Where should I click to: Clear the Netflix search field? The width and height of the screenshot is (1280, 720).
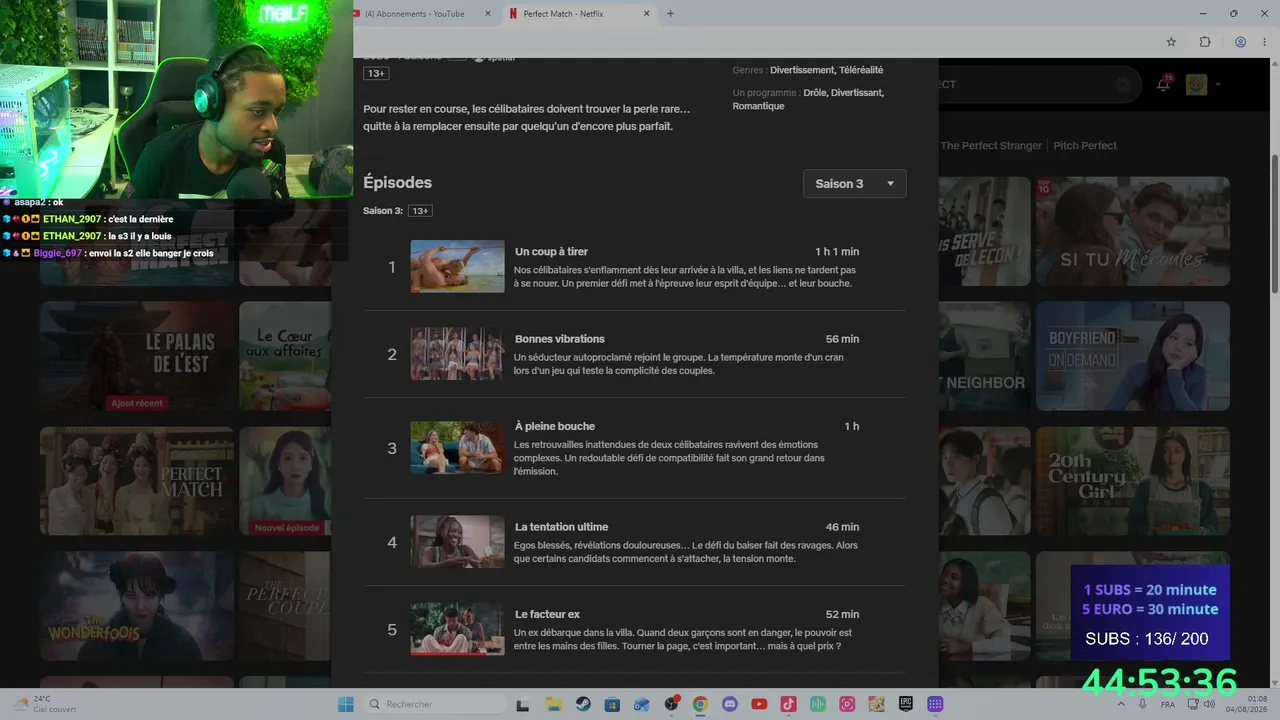coord(1123,85)
